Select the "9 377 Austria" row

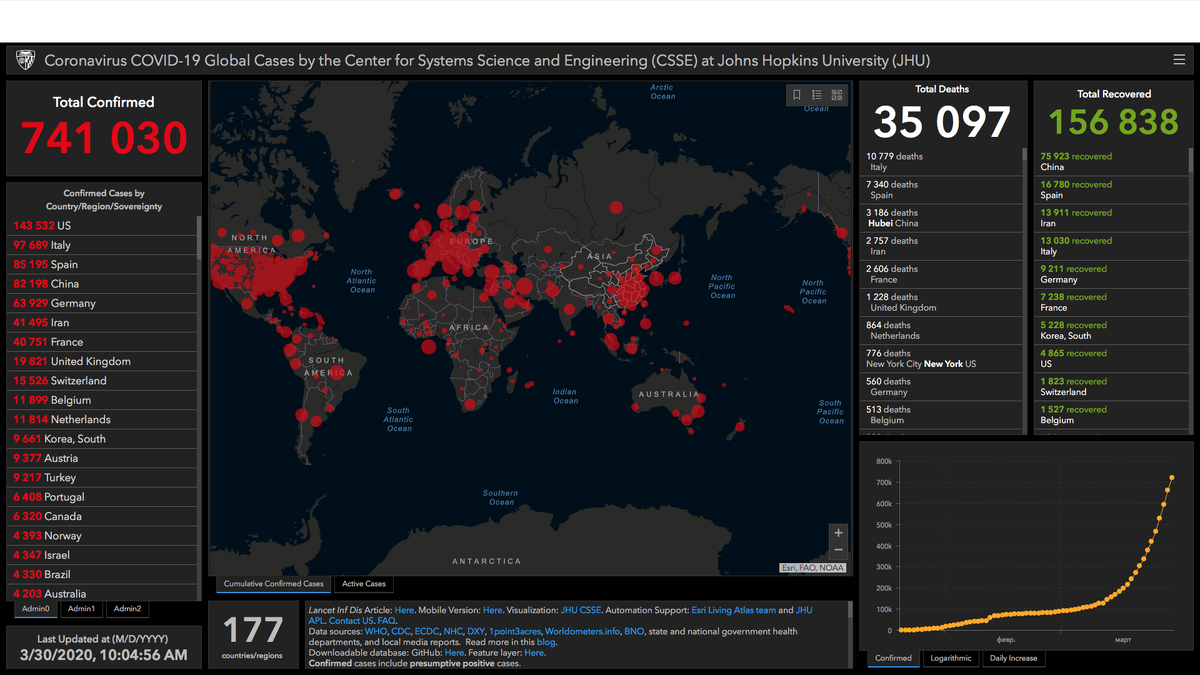pos(103,458)
